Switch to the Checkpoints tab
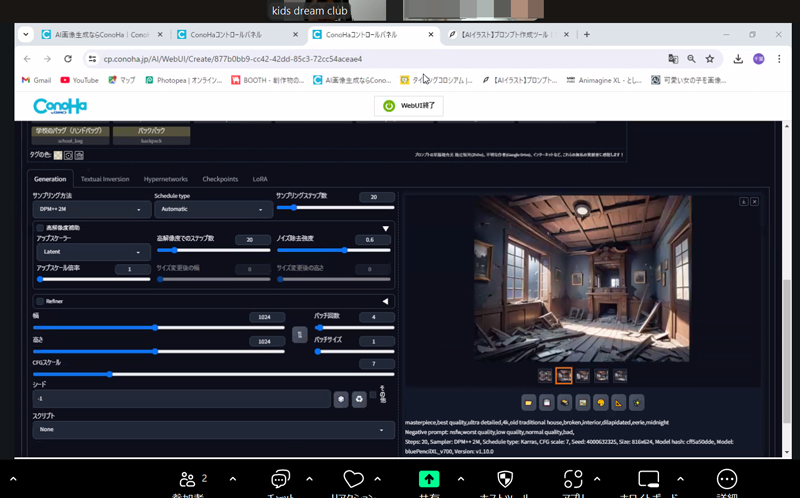Image resolution: width=800 pixels, height=498 pixels. (x=220, y=179)
